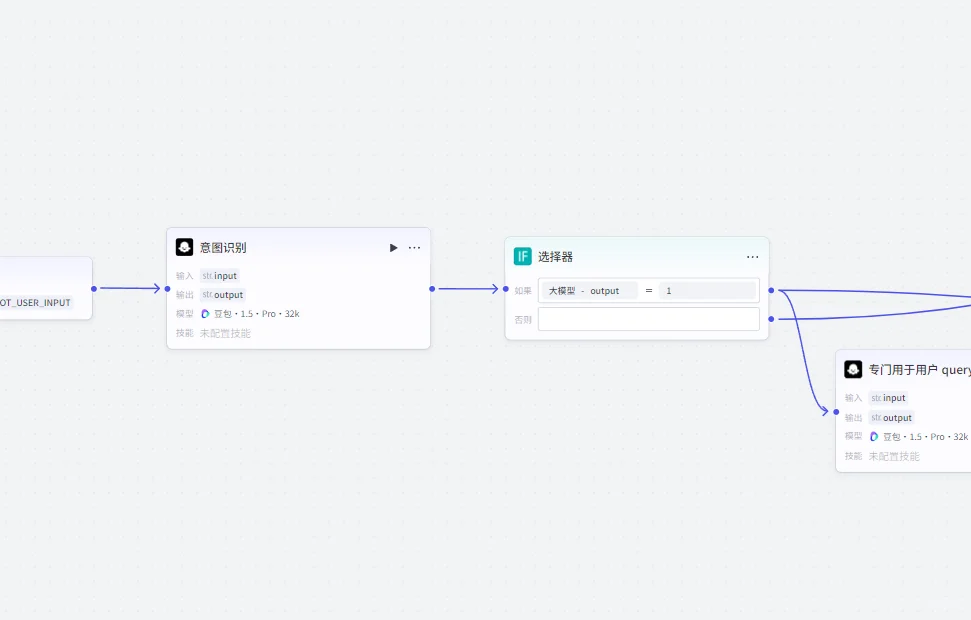The image size is (971, 620).
Task: Click the str output tag in 专门用于用户 node
Action: [892, 417]
